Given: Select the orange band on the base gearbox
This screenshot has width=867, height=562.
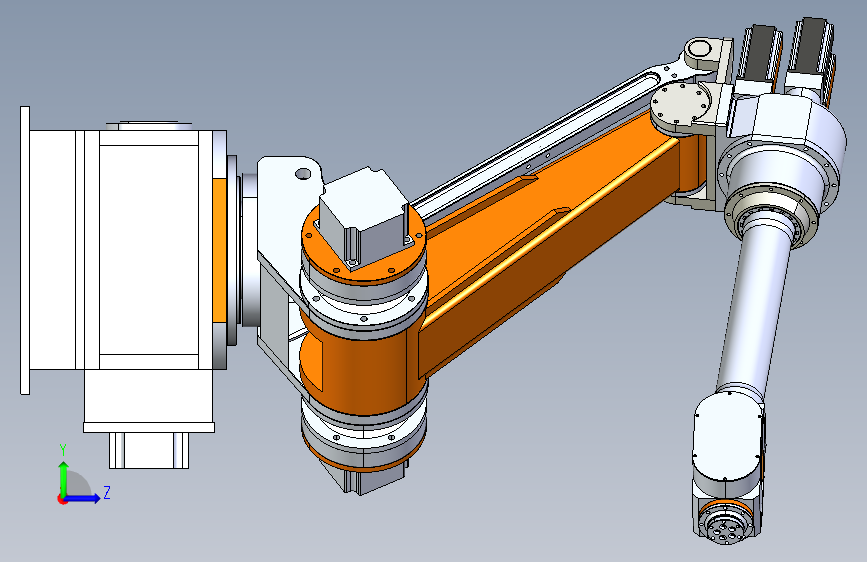Looking at the screenshot, I should [x=220, y=250].
